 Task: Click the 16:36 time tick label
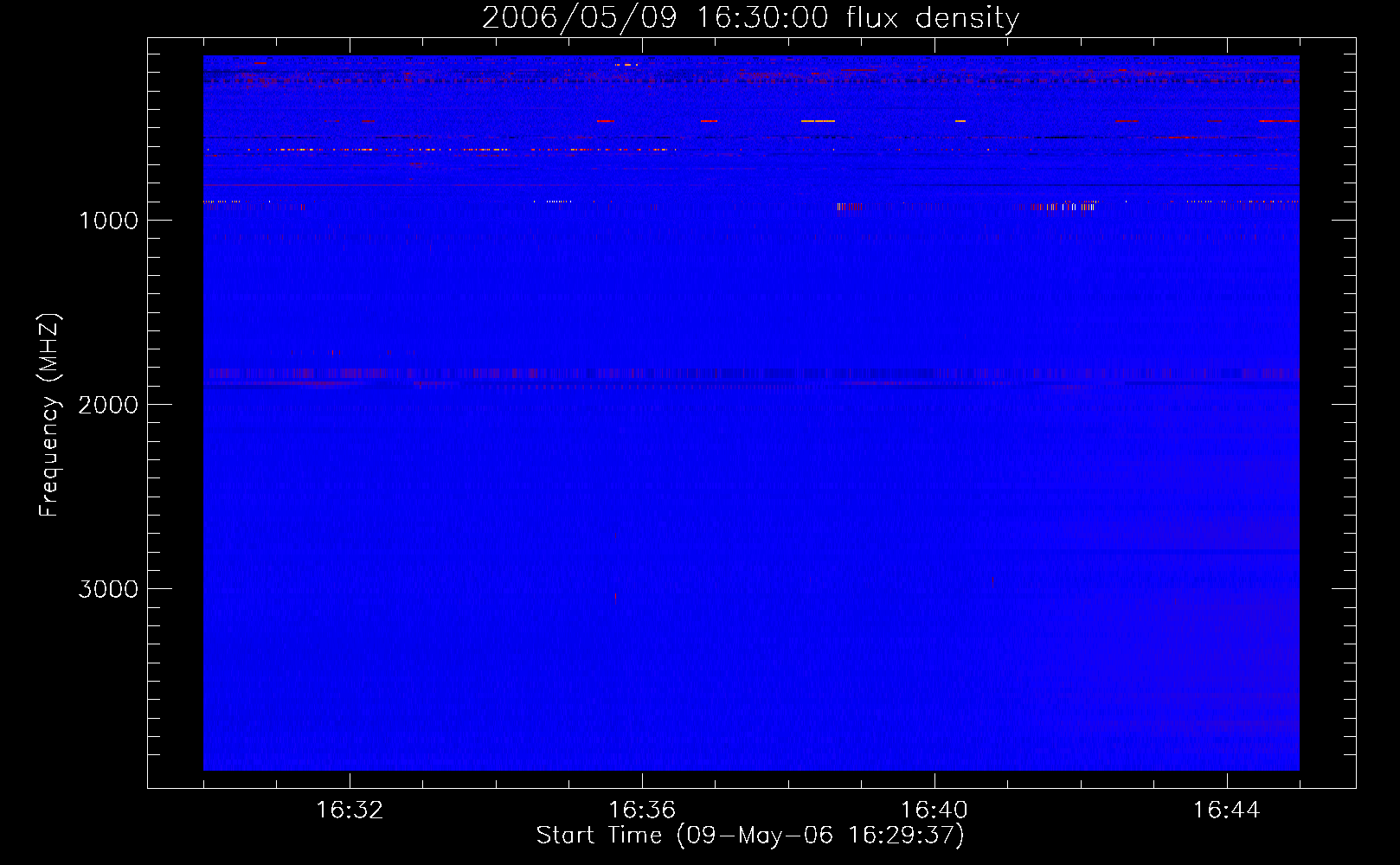[x=642, y=811]
